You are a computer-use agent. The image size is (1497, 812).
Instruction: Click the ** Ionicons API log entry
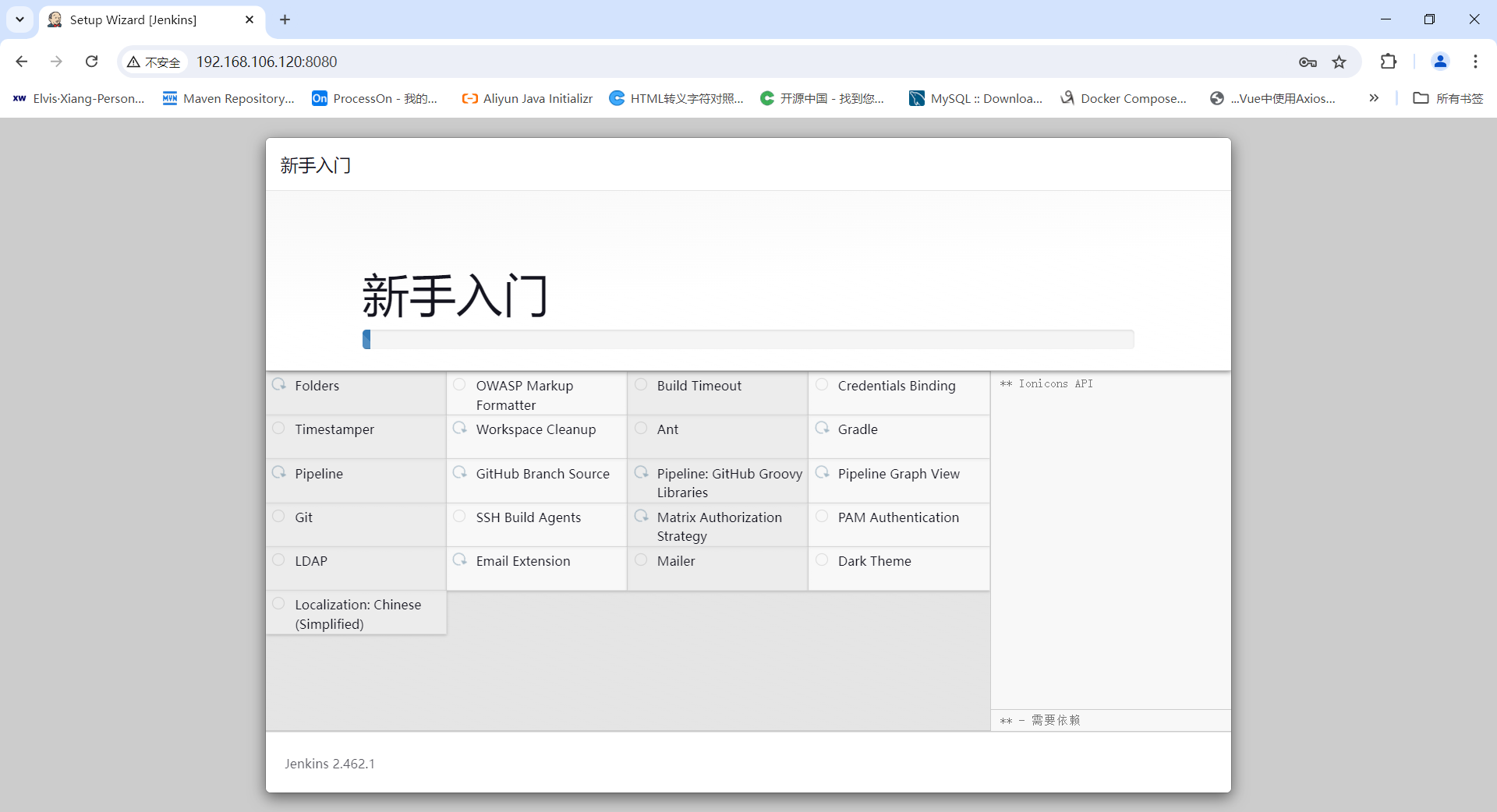(x=1046, y=383)
